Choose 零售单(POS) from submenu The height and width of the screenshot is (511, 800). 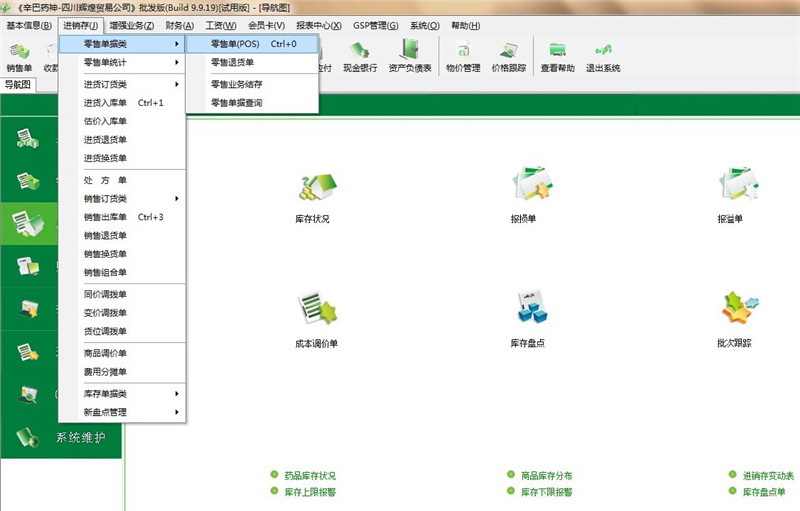[x=252, y=44]
